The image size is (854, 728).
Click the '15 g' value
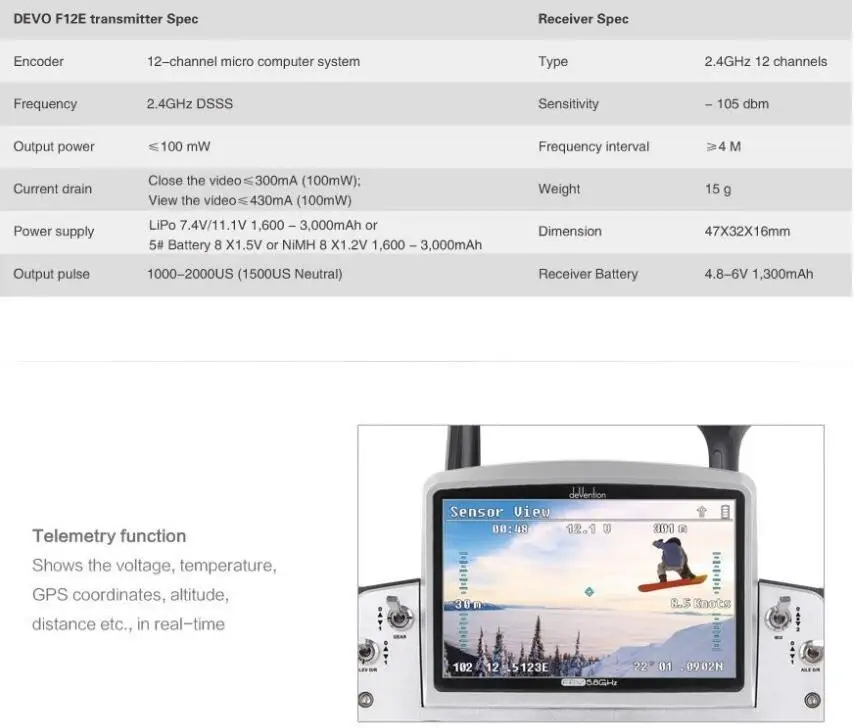[x=718, y=189]
